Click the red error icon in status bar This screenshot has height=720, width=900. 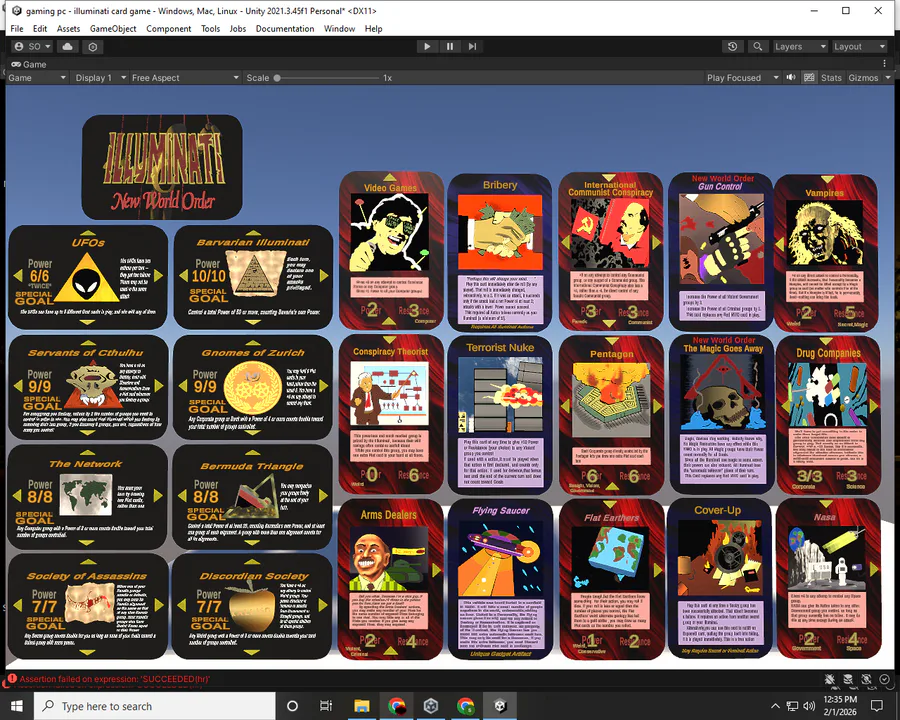coord(12,679)
